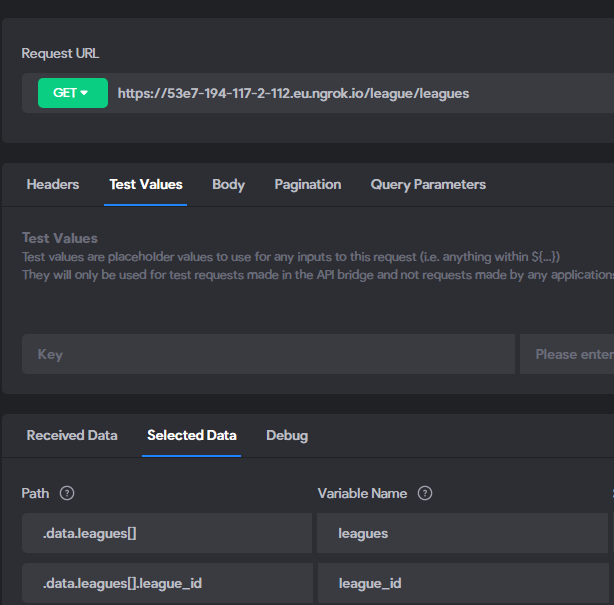Viewport: 614px width, 605px height.
Task: Click the leagues variable name field
Action: coord(462,533)
